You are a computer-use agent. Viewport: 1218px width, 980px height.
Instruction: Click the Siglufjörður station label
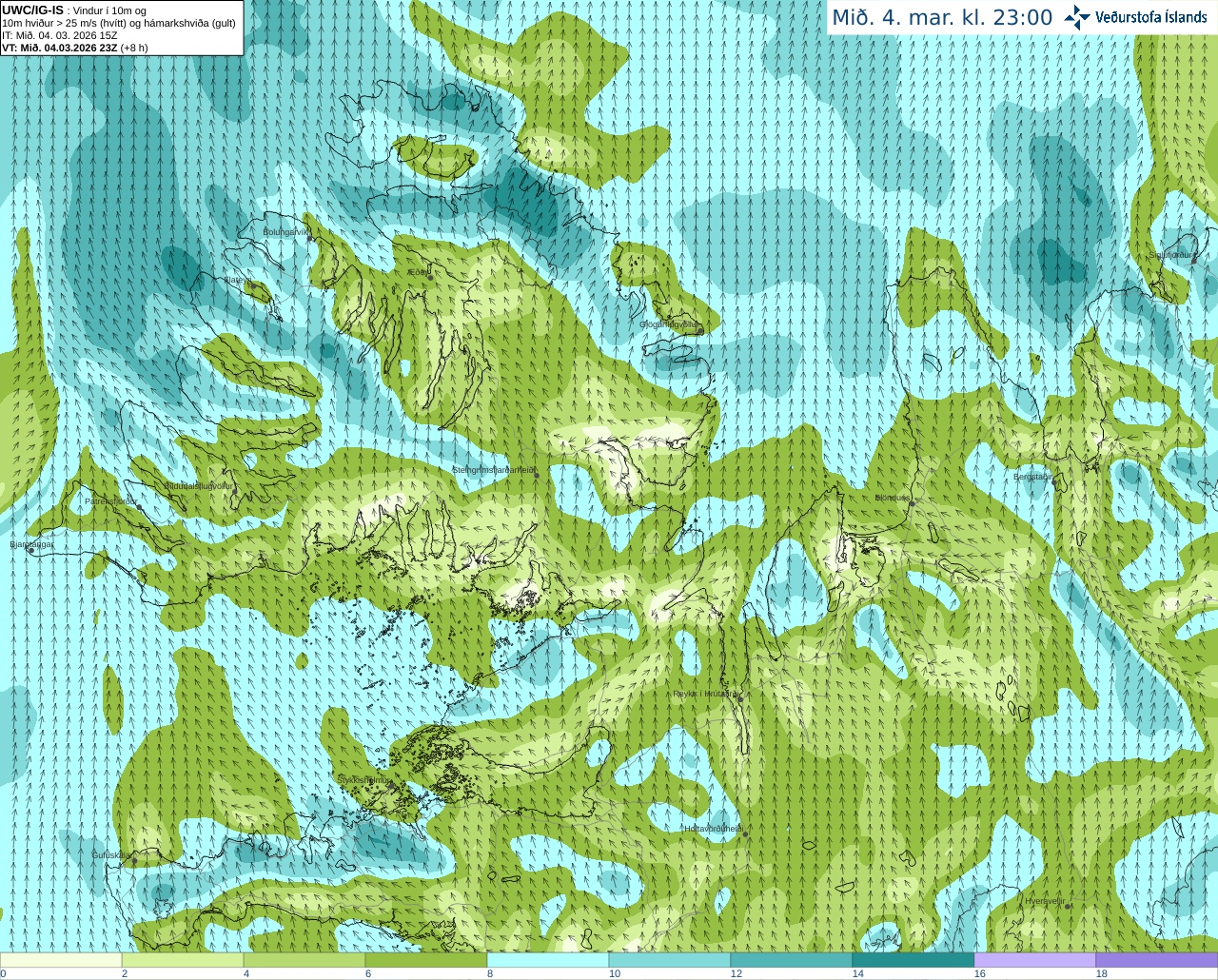[x=1172, y=255]
